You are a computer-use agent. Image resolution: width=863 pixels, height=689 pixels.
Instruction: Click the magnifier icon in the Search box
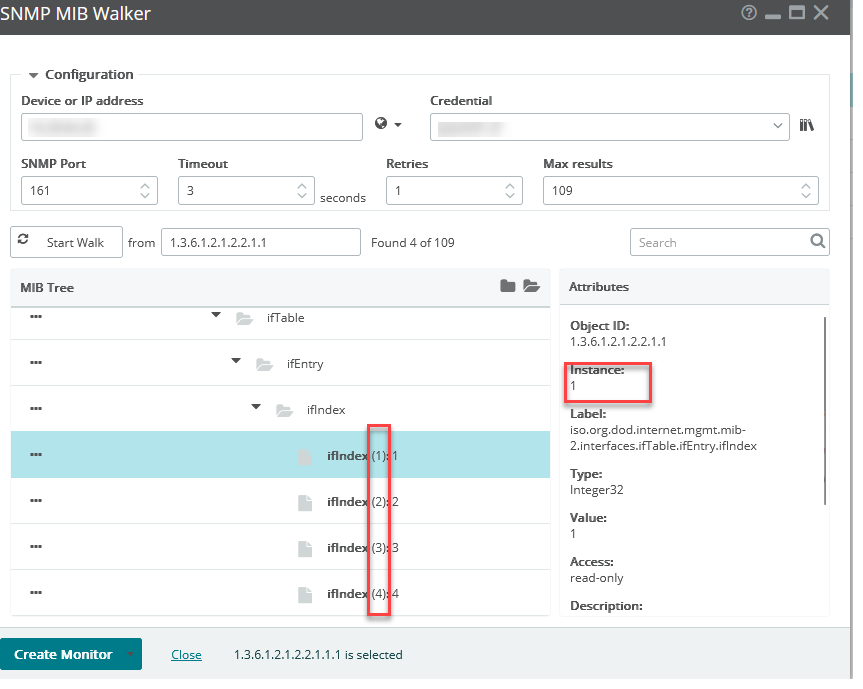point(817,242)
